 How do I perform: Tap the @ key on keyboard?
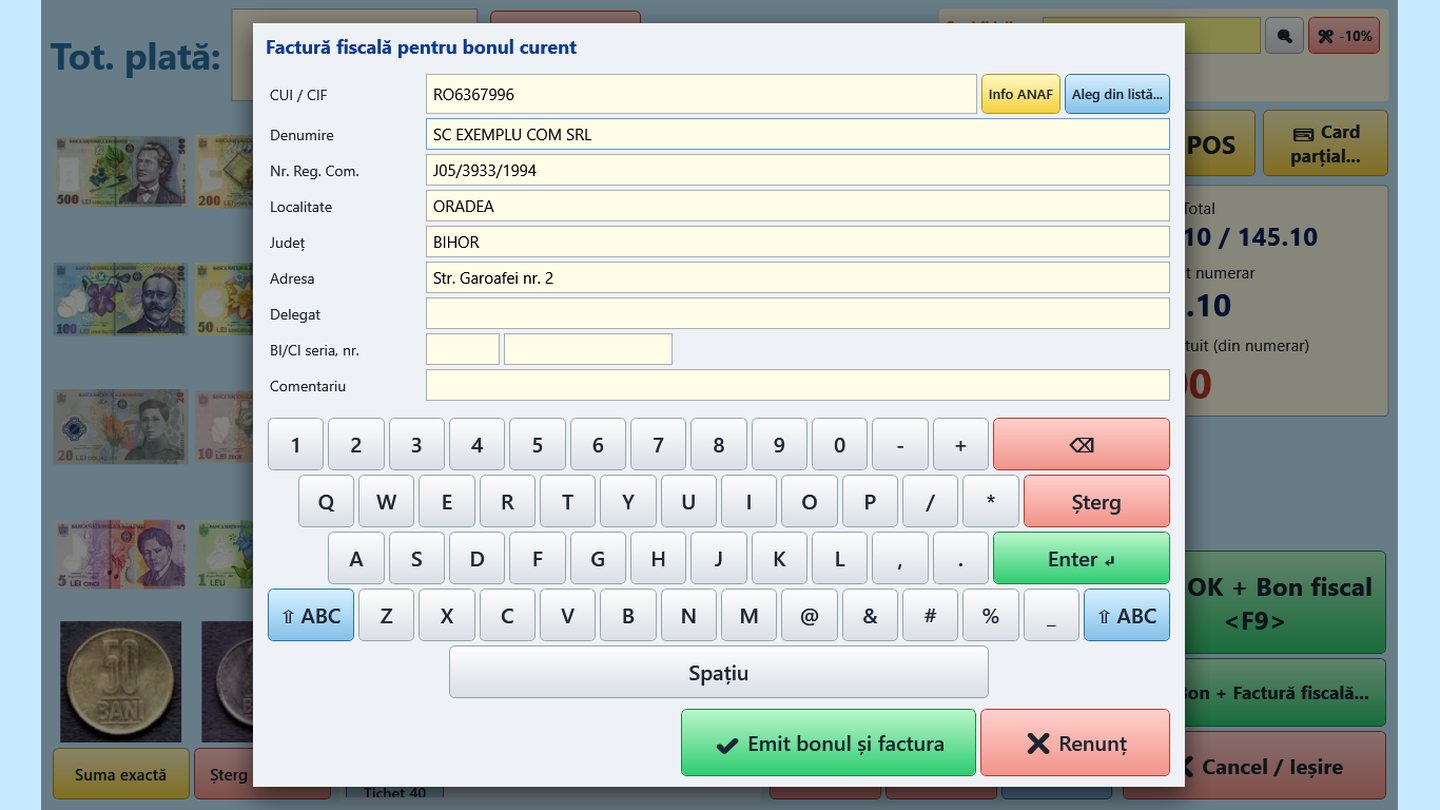pos(809,615)
